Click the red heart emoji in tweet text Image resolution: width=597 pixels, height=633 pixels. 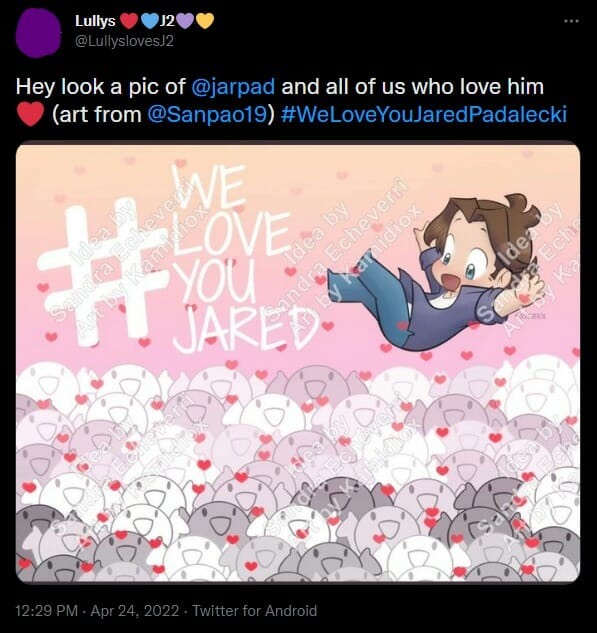[x=30, y=115]
